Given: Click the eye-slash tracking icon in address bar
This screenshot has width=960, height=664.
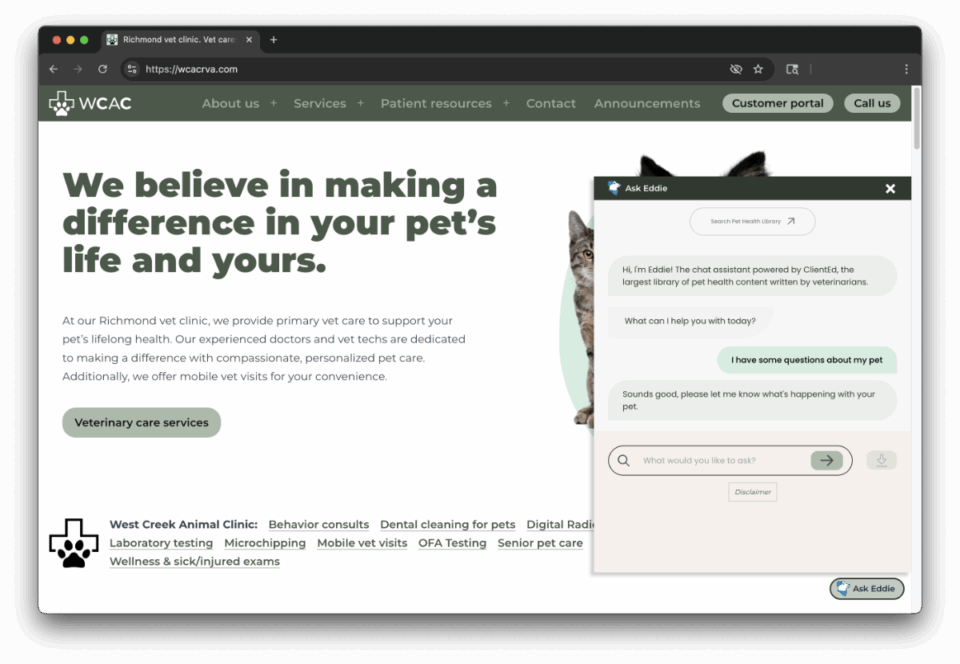Looking at the screenshot, I should 736,69.
